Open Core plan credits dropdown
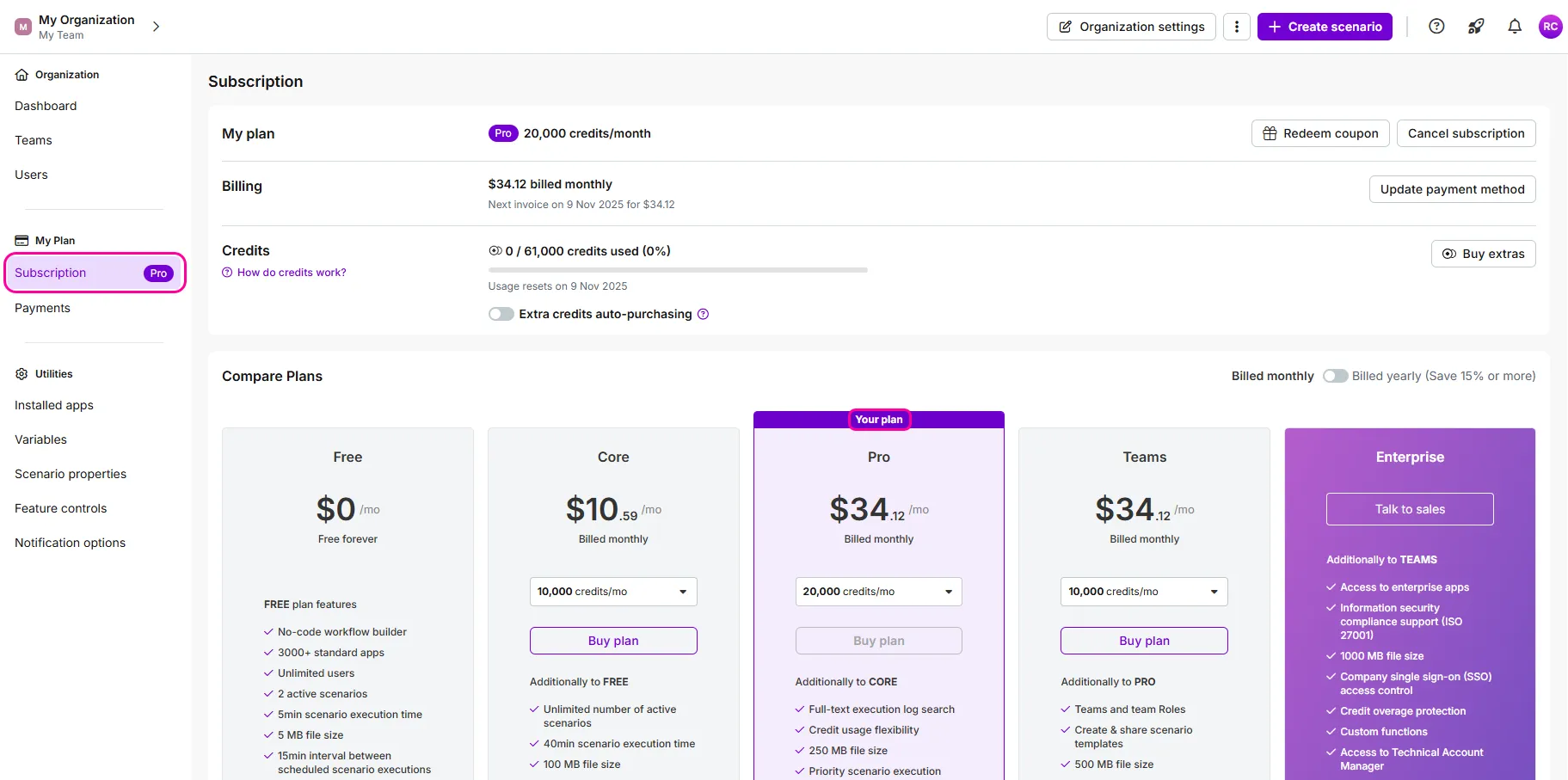Screen dimensions: 1568x780 tap(613, 592)
